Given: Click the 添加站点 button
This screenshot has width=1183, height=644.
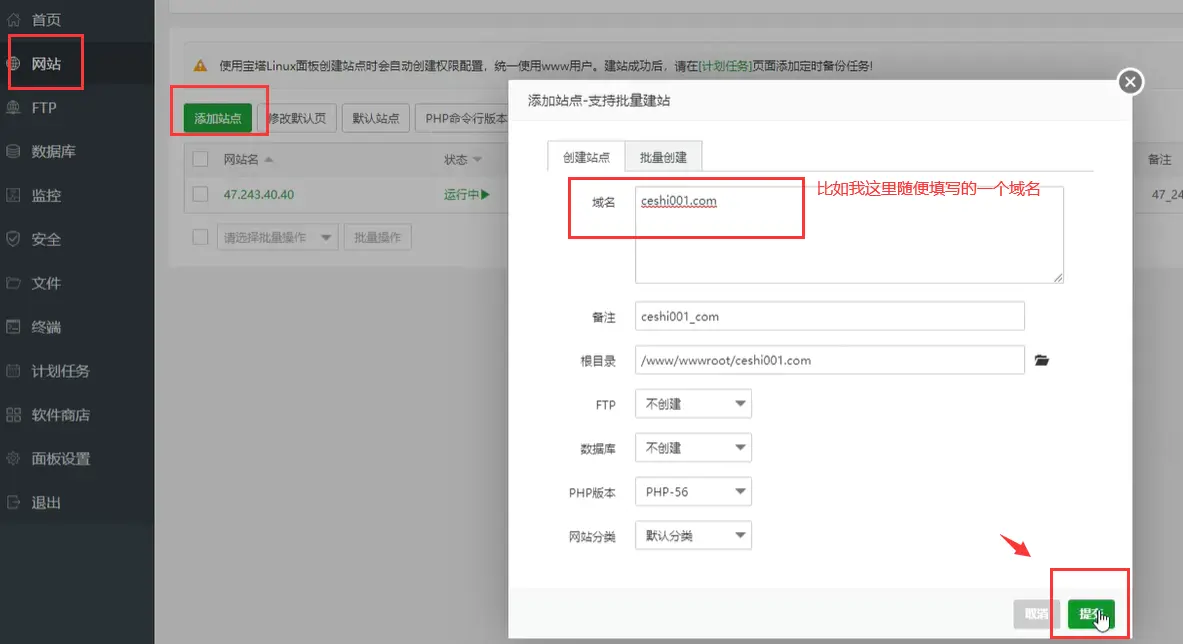Looking at the screenshot, I should click(x=218, y=117).
